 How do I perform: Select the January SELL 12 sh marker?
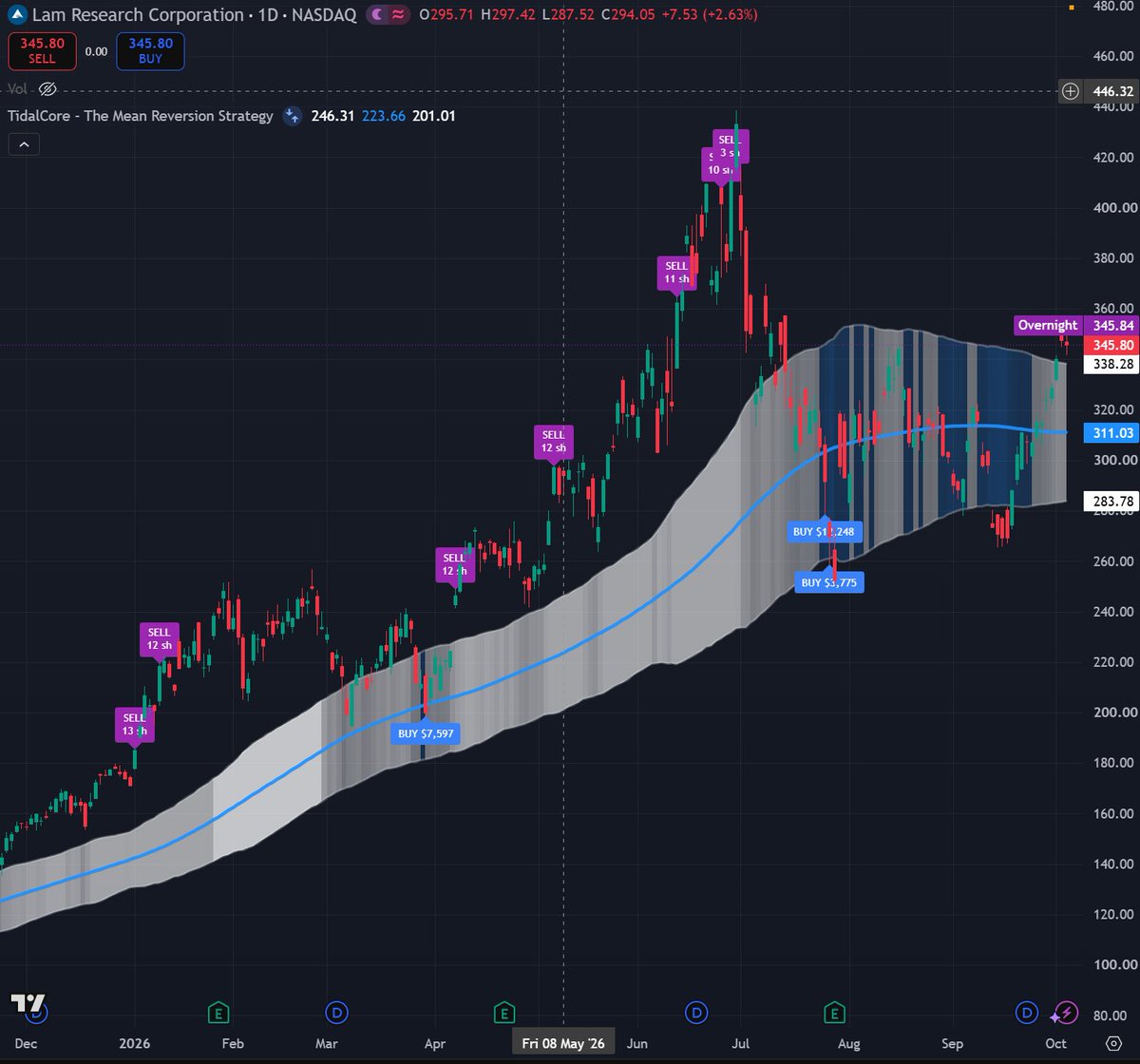(x=159, y=638)
